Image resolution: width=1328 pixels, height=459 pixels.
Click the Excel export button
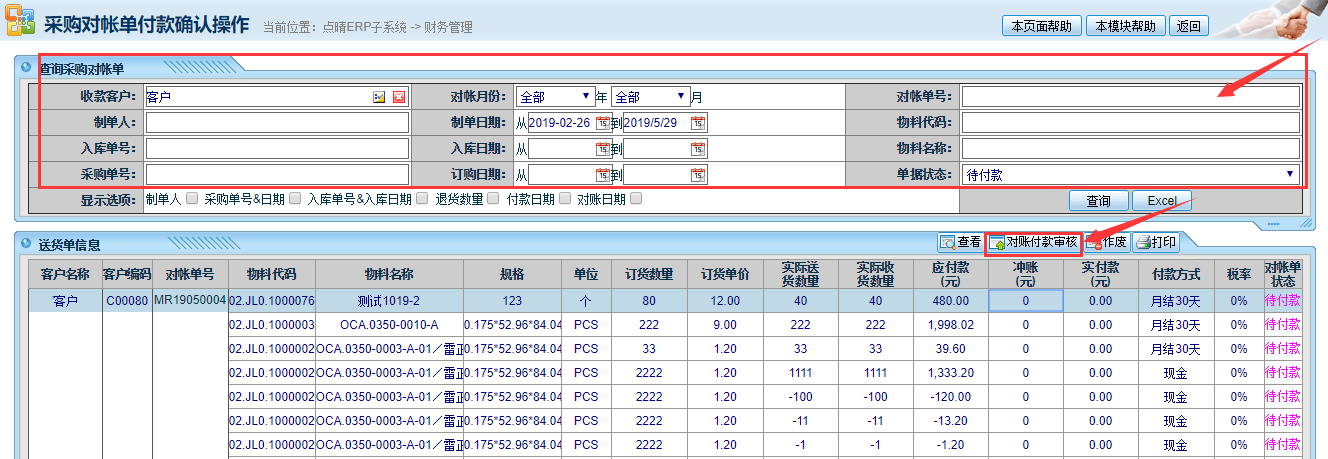[x=1161, y=201]
